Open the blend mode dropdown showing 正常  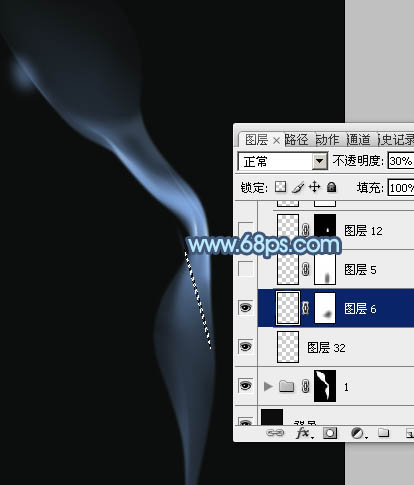[283, 162]
